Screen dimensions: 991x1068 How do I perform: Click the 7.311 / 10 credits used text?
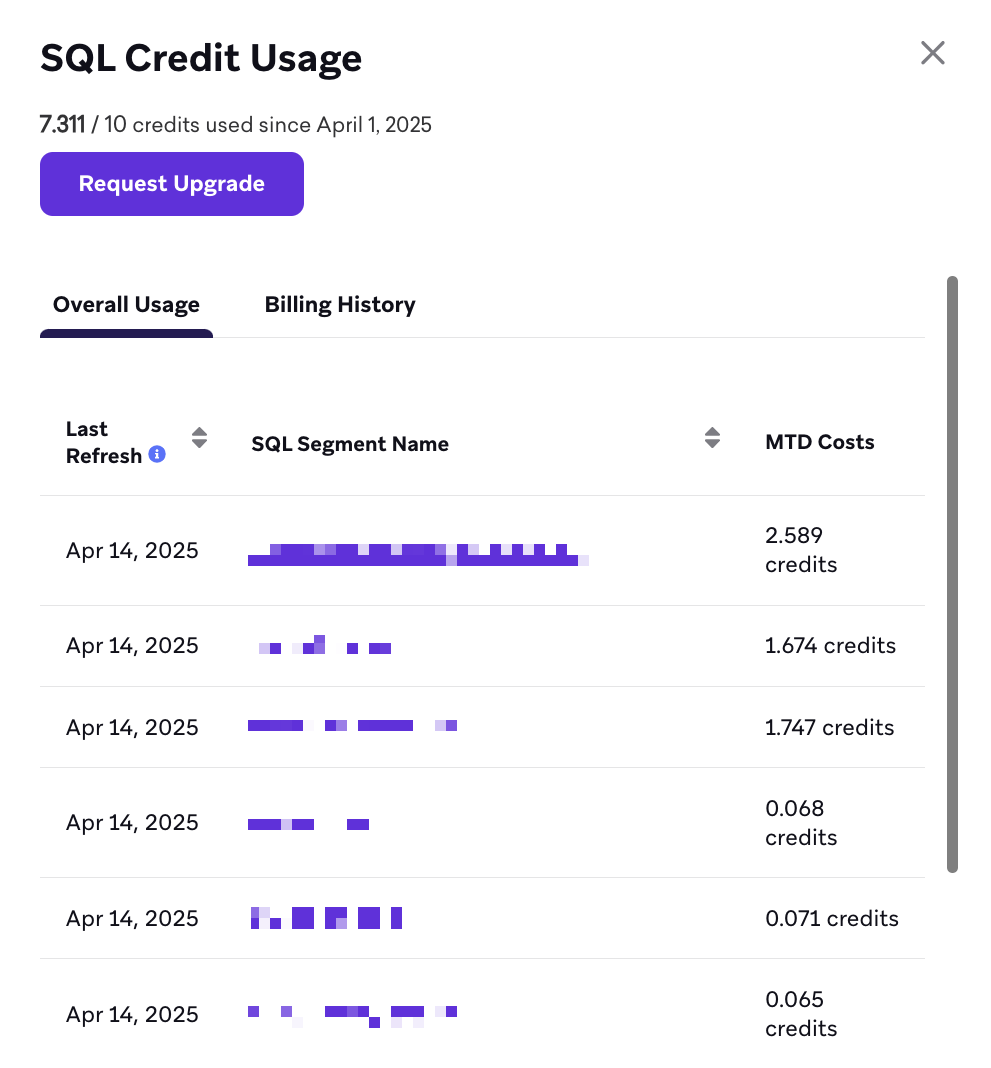236,125
